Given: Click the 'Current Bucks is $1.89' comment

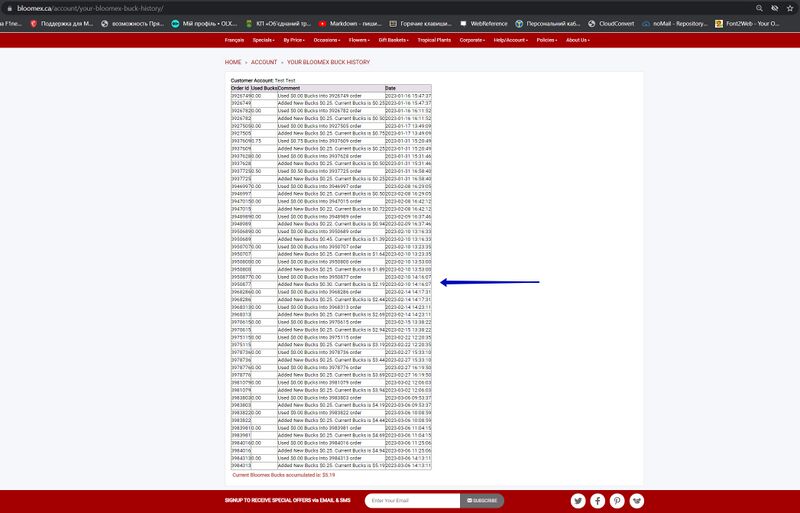Looking at the screenshot, I should point(331,269).
